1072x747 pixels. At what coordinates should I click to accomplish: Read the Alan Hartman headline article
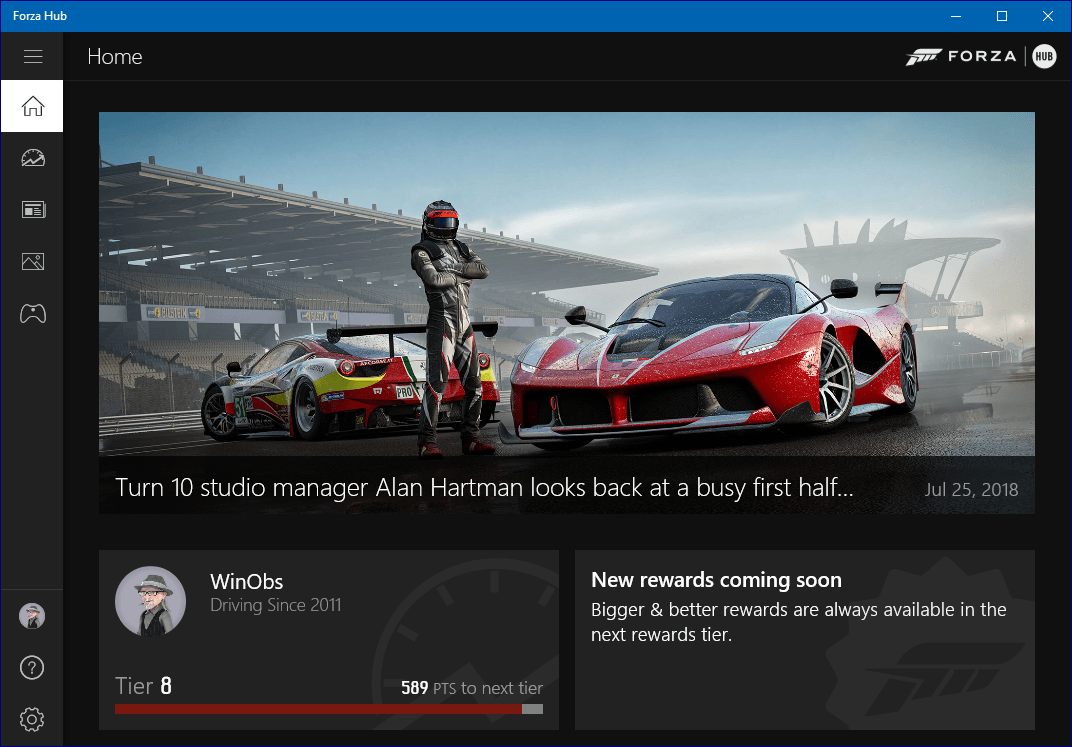484,488
